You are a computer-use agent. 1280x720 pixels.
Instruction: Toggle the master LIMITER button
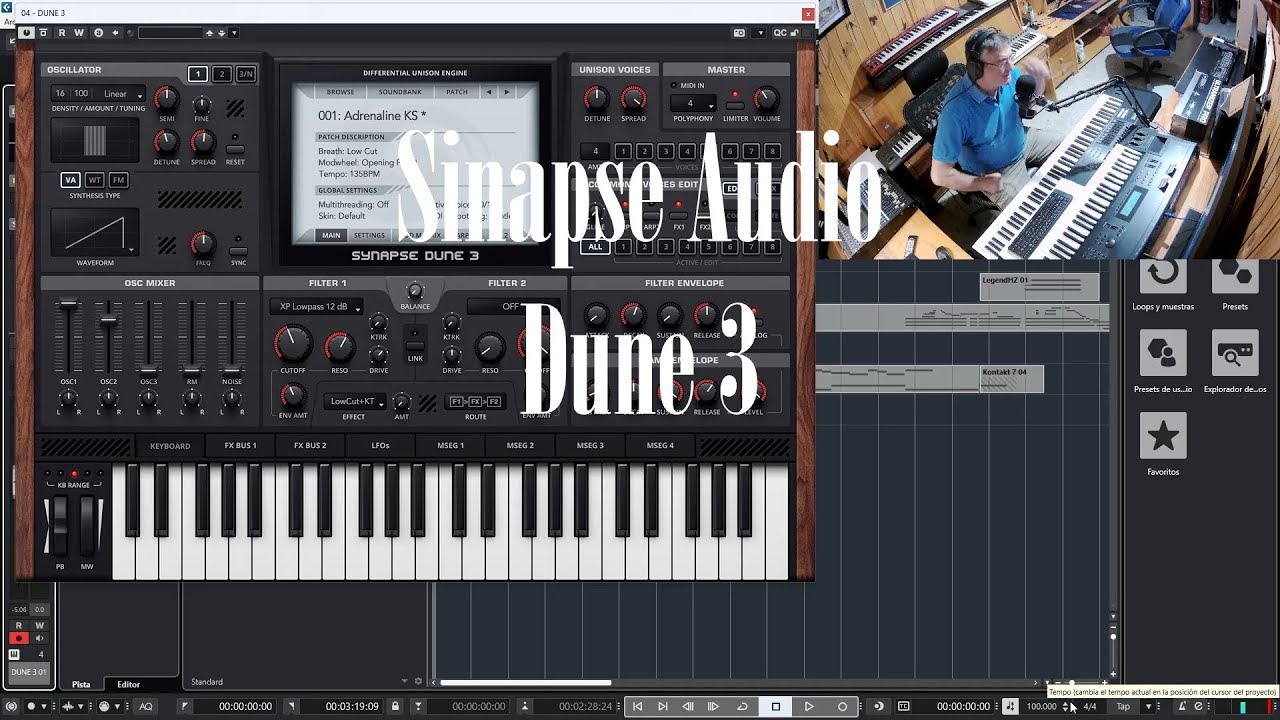(735, 105)
